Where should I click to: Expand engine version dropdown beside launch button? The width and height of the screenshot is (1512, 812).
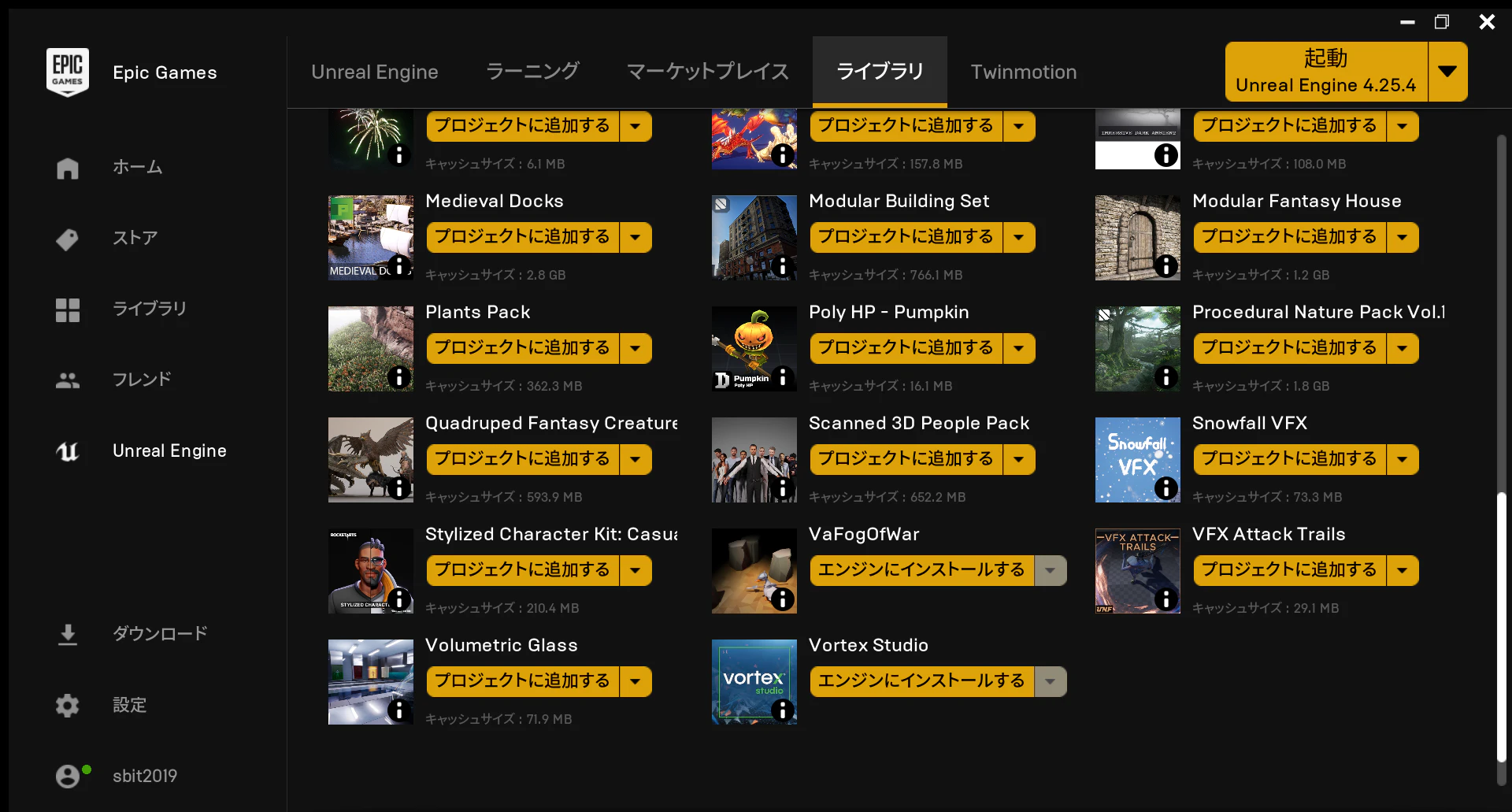1447,72
